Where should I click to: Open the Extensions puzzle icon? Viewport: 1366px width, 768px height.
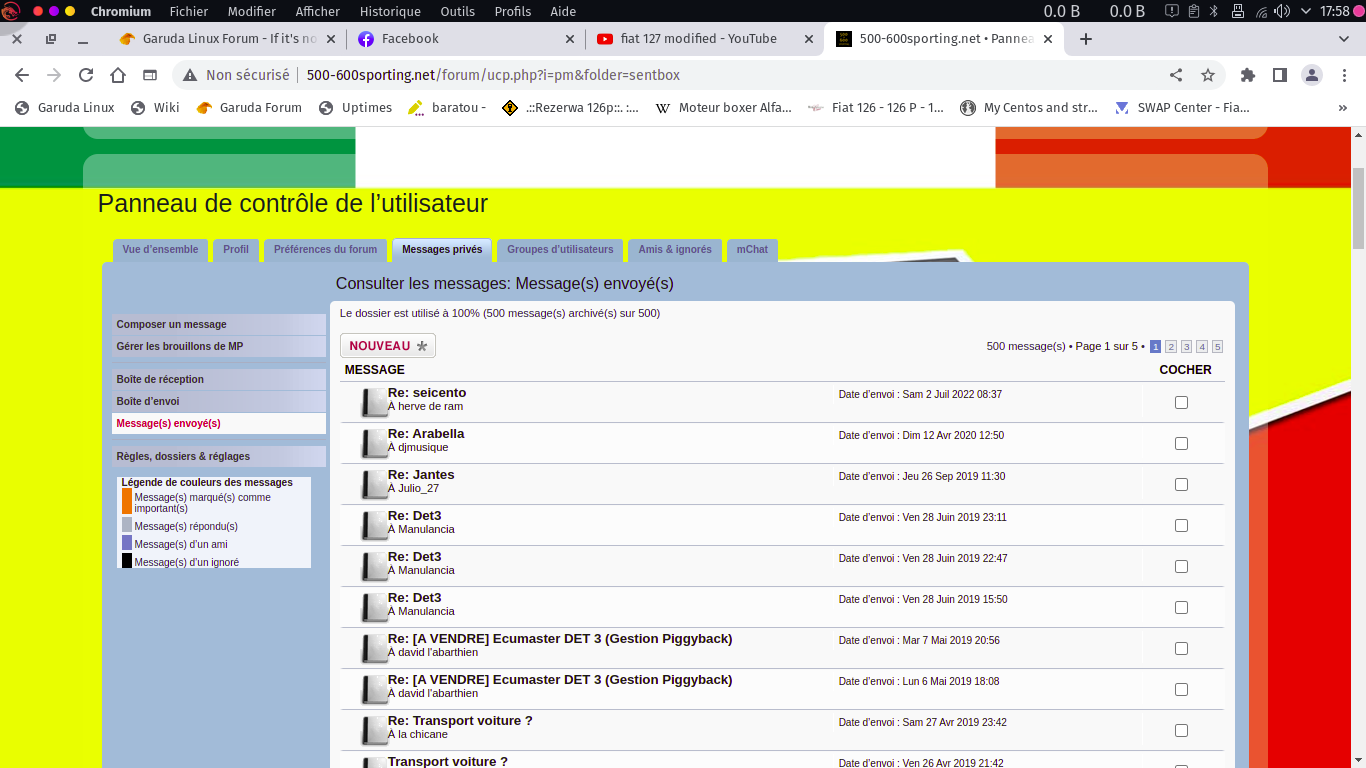(x=1247, y=75)
